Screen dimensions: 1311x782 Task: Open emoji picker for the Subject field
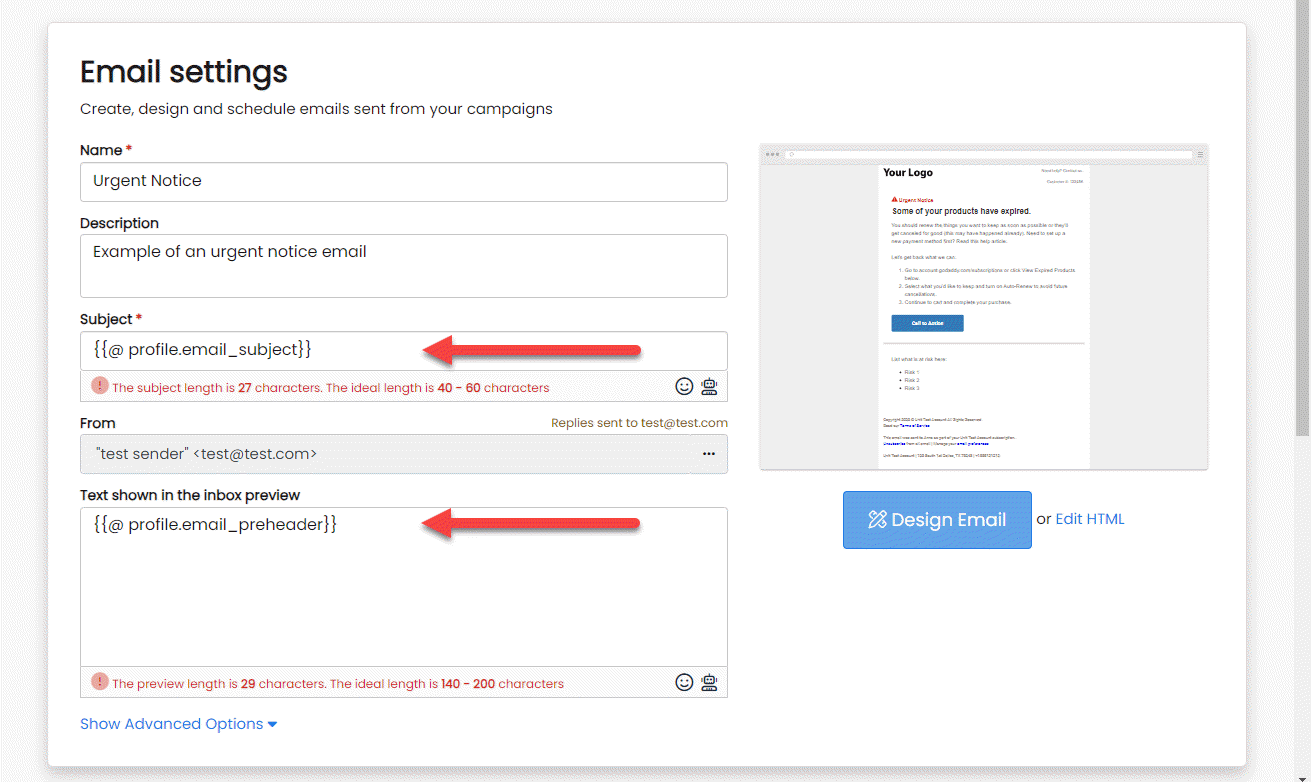(x=684, y=386)
